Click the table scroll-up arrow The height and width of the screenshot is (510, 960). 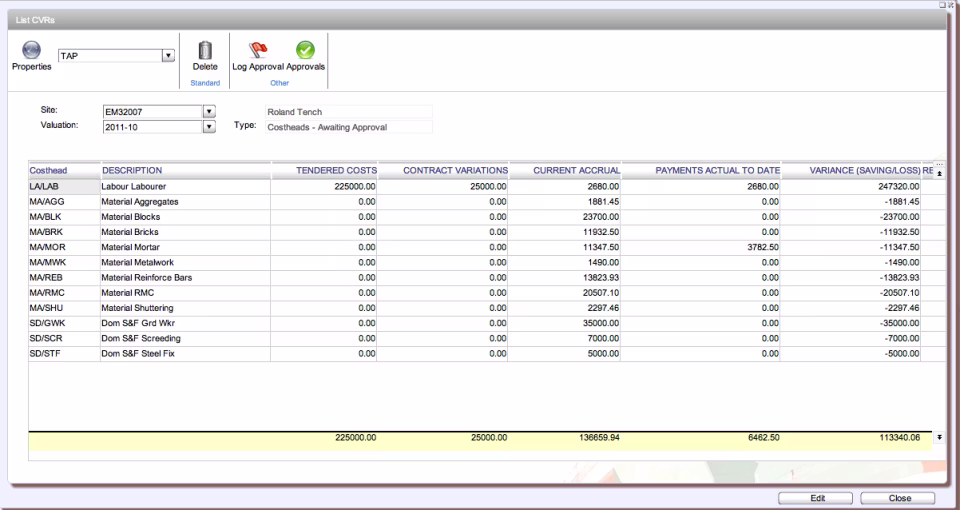tap(939, 172)
